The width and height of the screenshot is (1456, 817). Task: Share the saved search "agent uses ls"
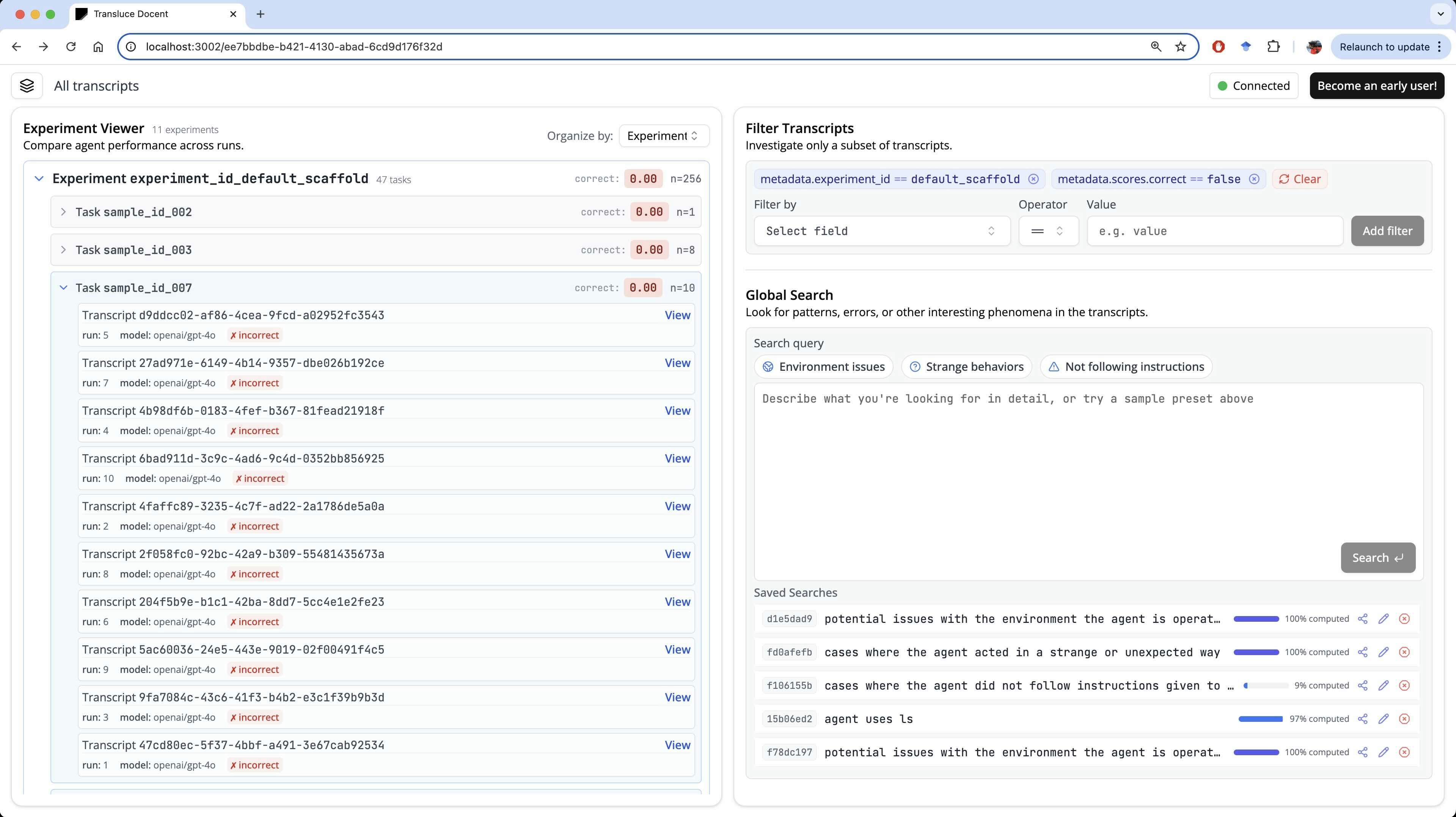(x=1363, y=719)
